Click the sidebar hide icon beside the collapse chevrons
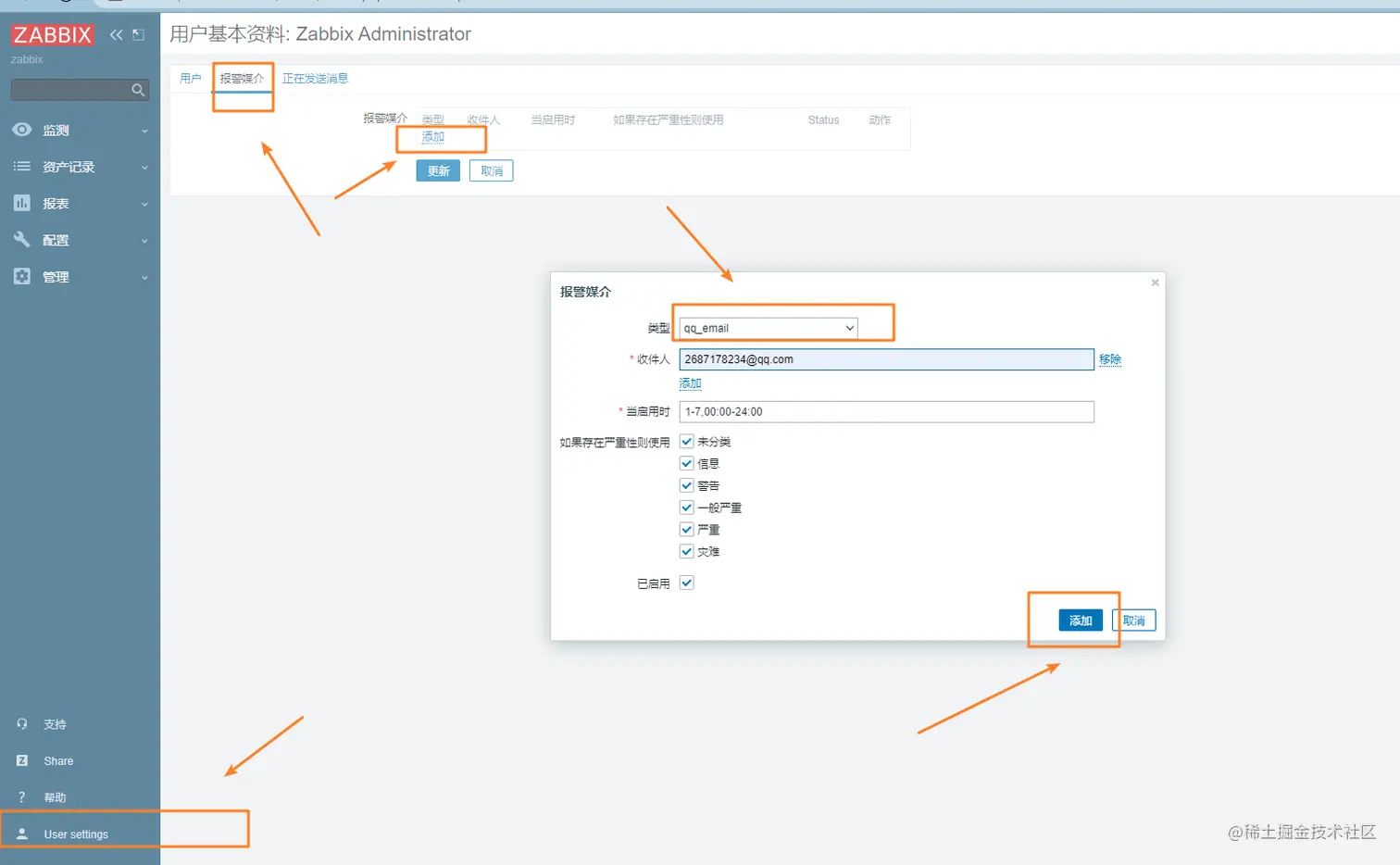 (x=139, y=35)
